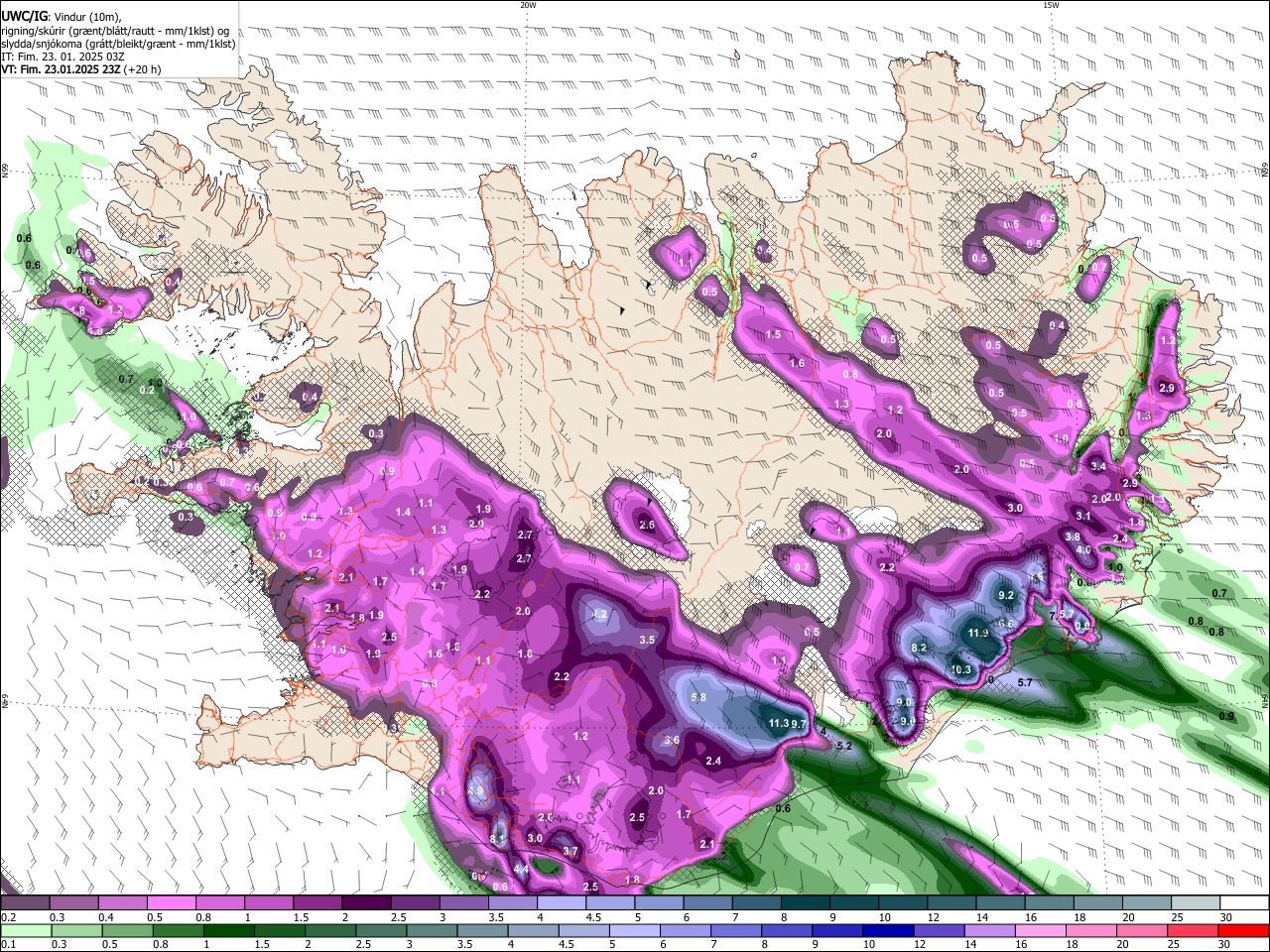Click the '11.3' precipitation value on the map
This screenshot has width=1270, height=952.
coord(779,723)
